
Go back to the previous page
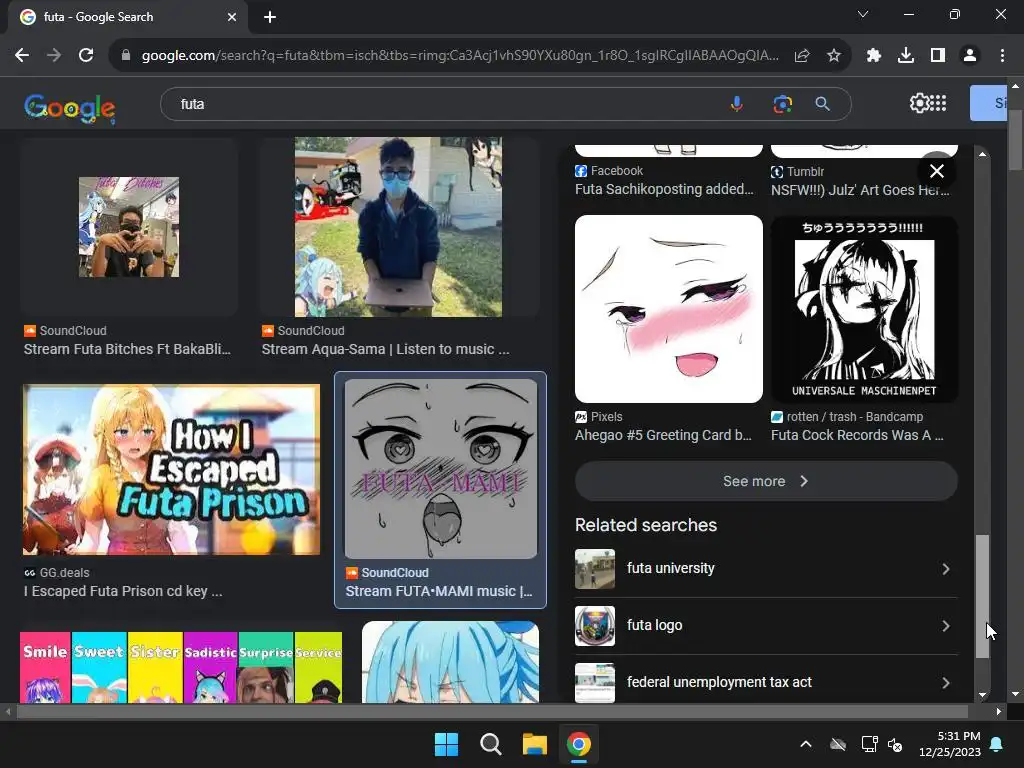point(22,56)
